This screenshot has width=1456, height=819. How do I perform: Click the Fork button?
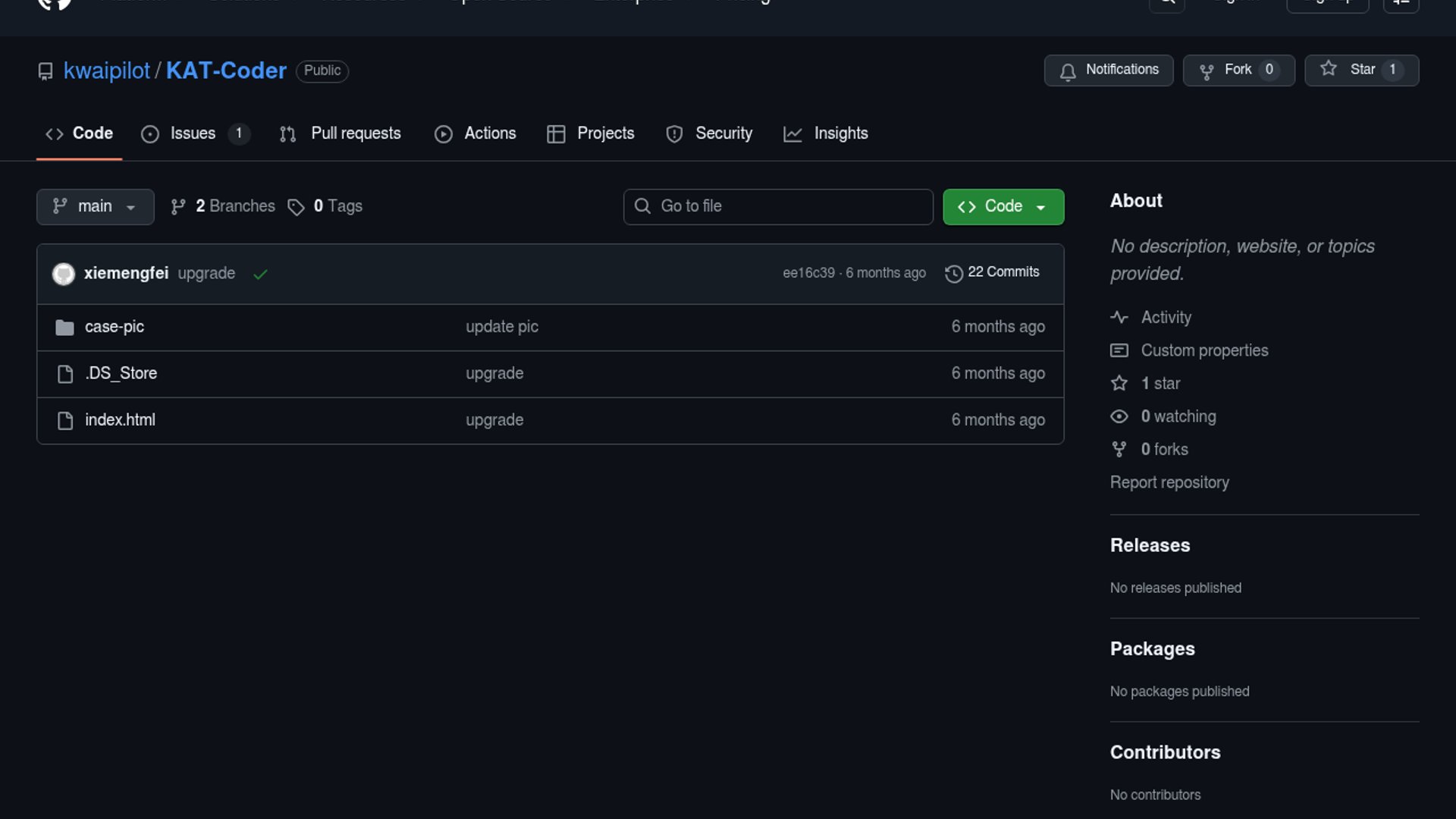(1238, 70)
